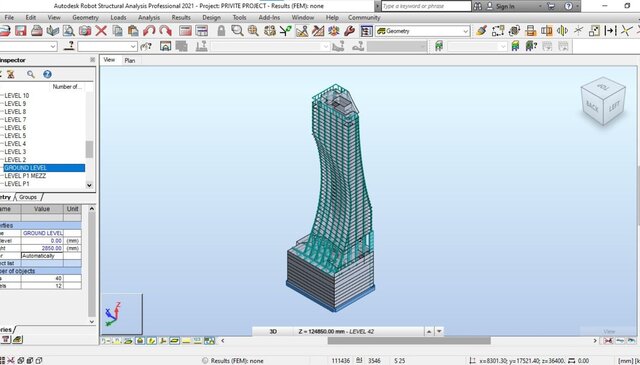The width and height of the screenshot is (640, 365).
Task: Click the 3D button in the view bar
Action: click(x=273, y=332)
